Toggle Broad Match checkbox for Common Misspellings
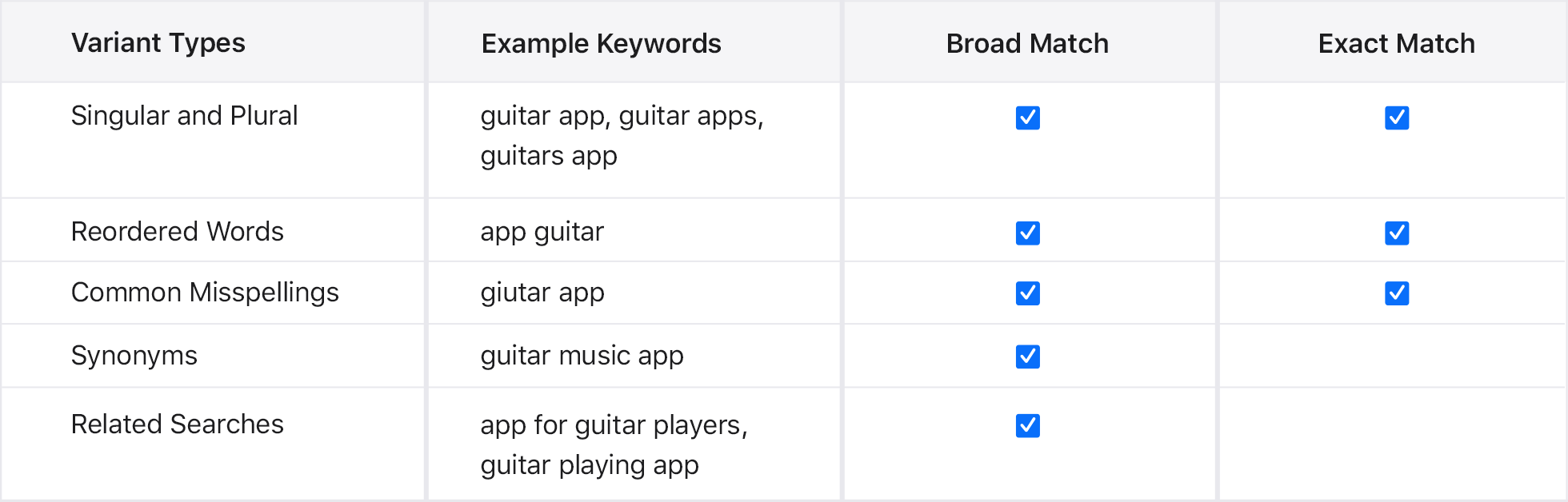 pos(1027,293)
